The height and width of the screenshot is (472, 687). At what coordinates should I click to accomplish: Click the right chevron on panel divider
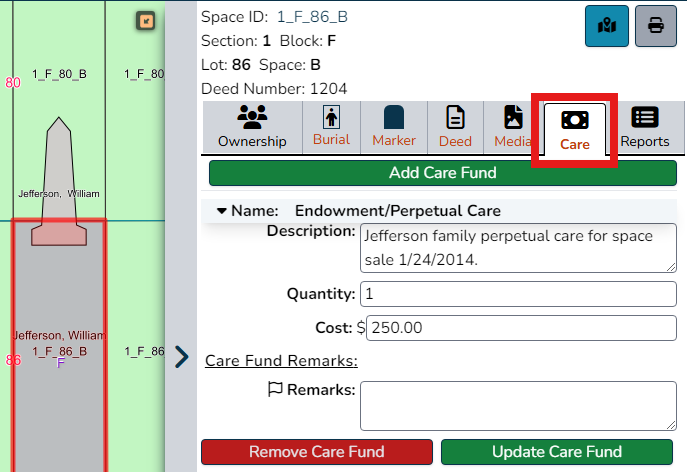pos(181,357)
